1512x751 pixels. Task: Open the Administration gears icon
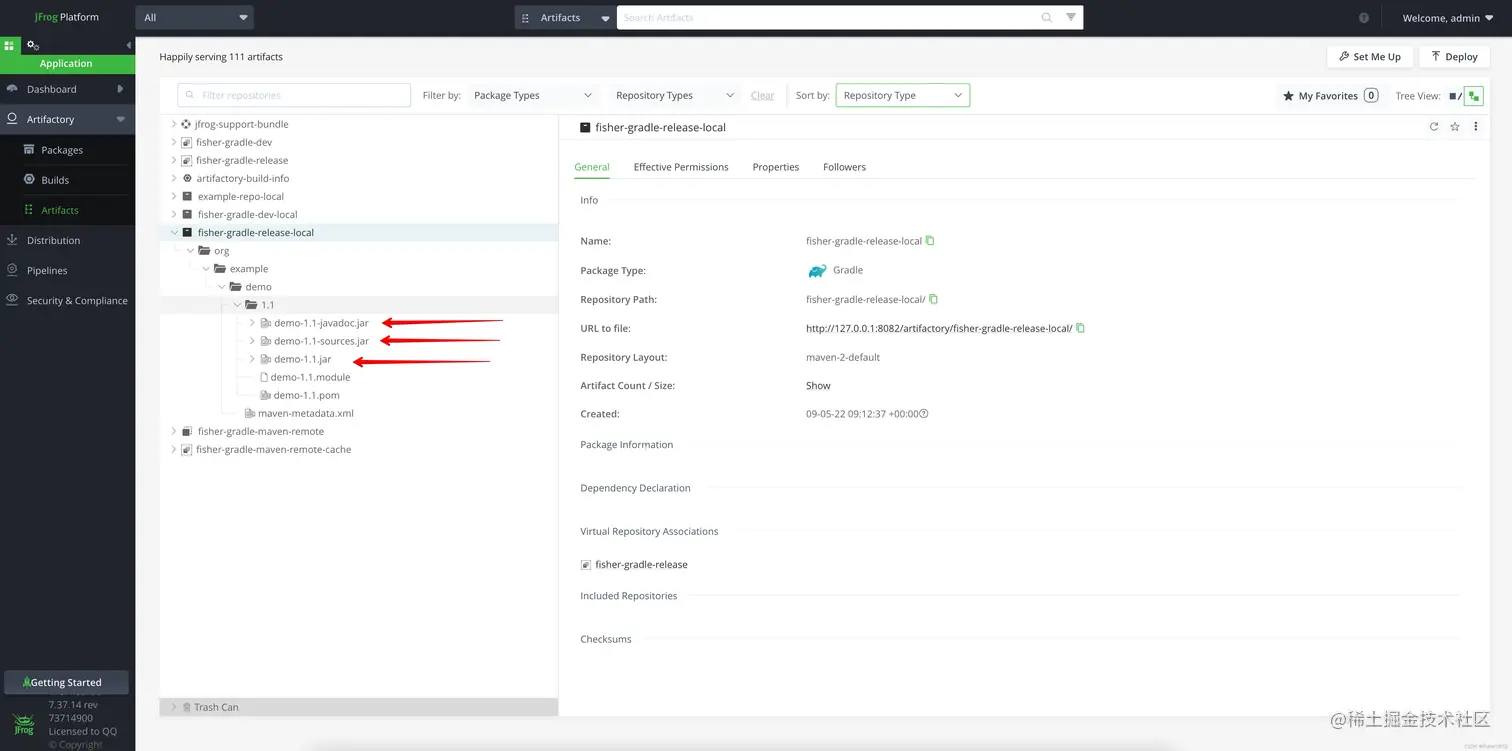pyautogui.click(x=33, y=45)
